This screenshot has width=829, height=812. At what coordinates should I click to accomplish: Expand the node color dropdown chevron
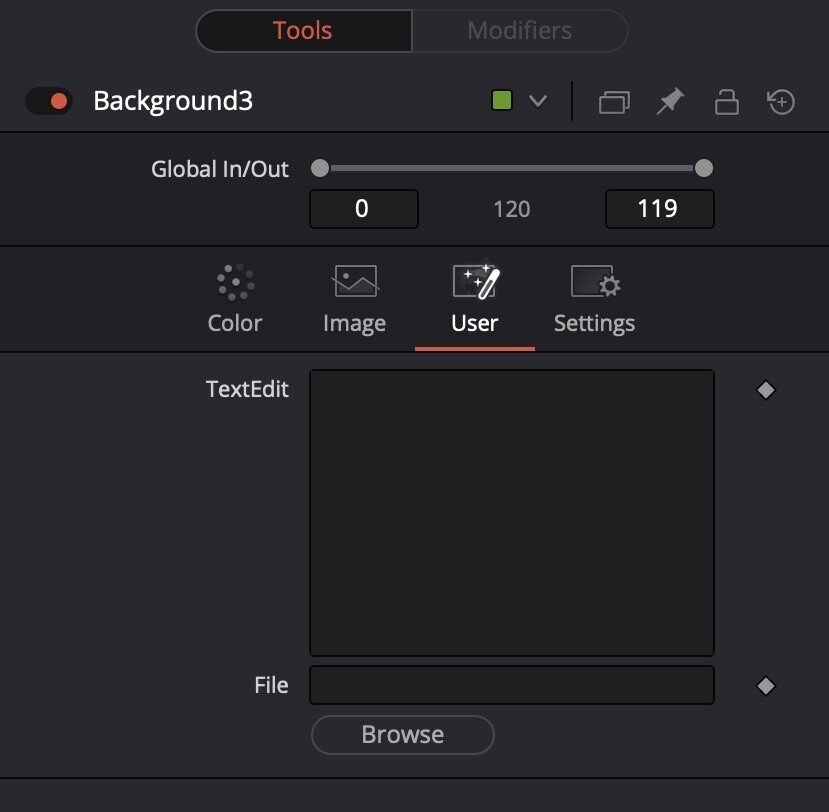pos(538,101)
